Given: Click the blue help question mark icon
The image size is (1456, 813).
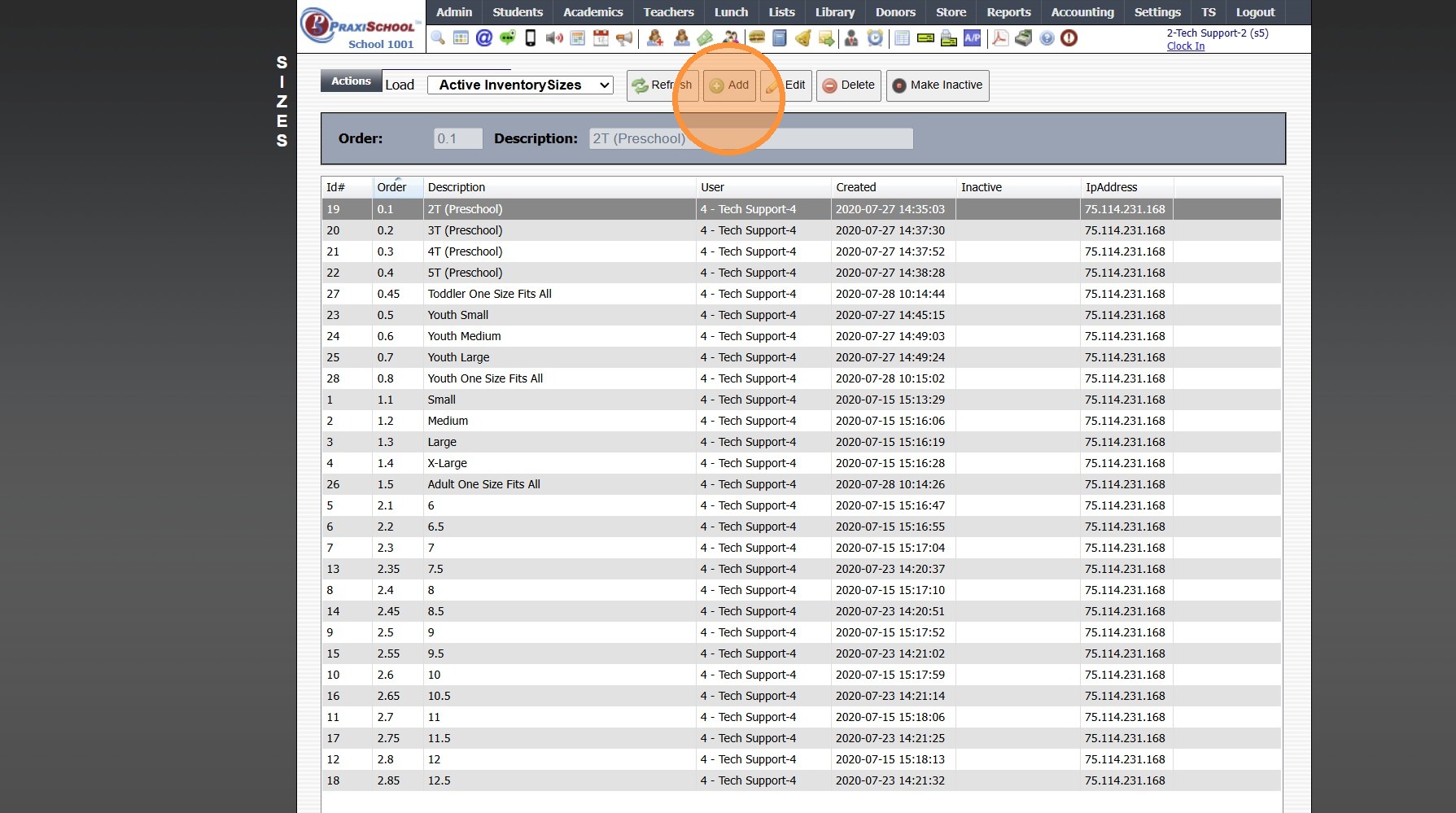Looking at the screenshot, I should click(x=1047, y=38).
